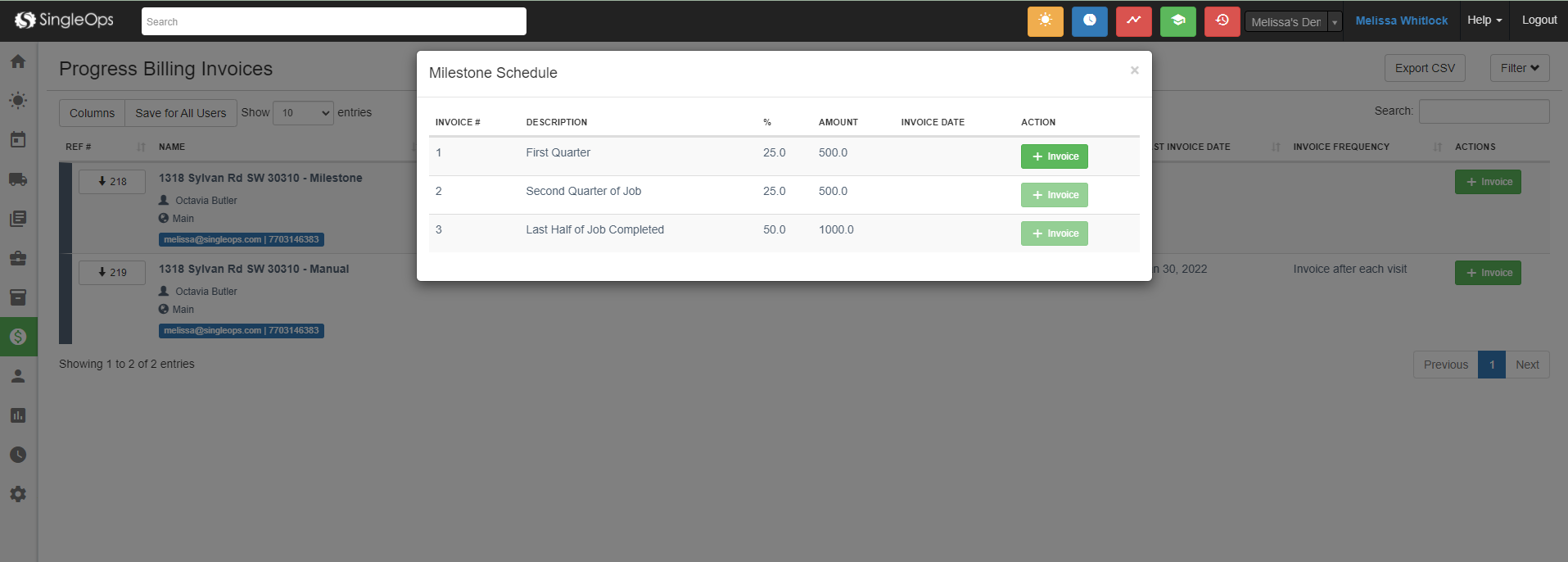Open the blue clock icon in header
The image size is (1568, 562).
pyautogui.click(x=1089, y=21)
